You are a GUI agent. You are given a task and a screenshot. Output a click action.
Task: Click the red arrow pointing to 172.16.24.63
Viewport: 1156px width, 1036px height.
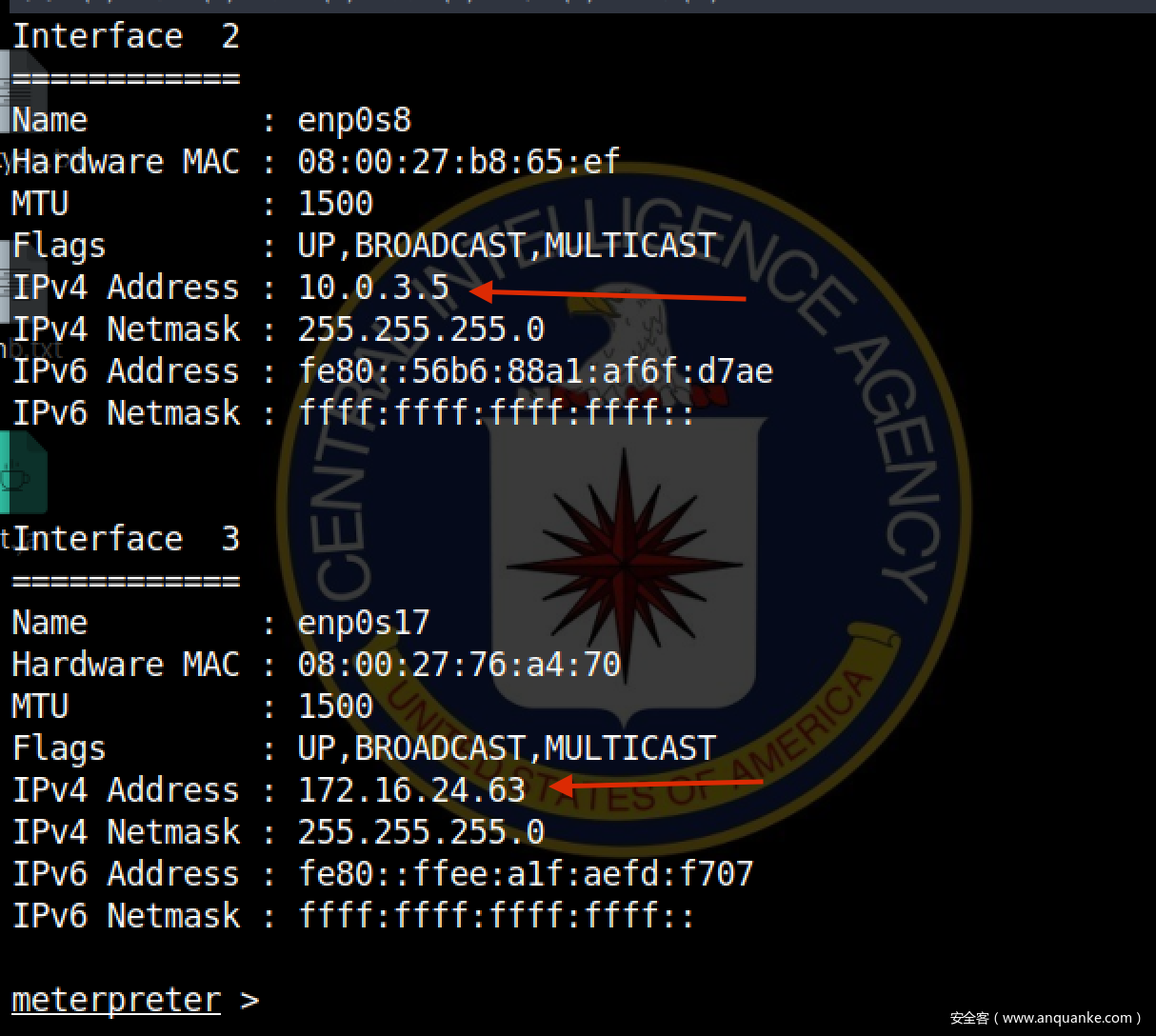point(657,784)
